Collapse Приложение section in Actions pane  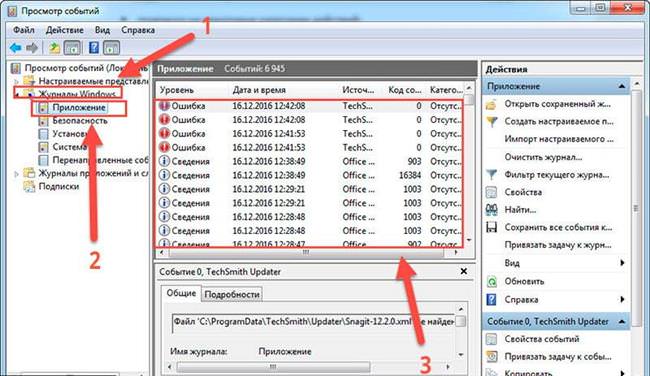point(622,87)
